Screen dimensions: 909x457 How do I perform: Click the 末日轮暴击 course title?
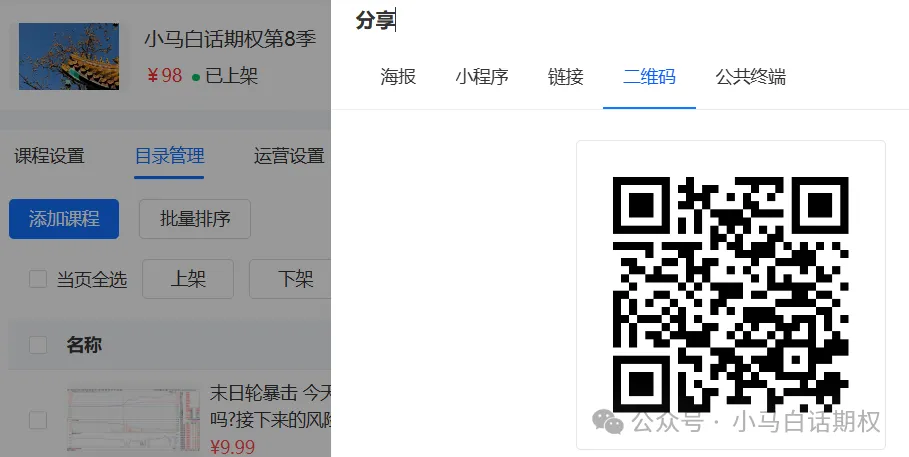[x=270, y=406]
